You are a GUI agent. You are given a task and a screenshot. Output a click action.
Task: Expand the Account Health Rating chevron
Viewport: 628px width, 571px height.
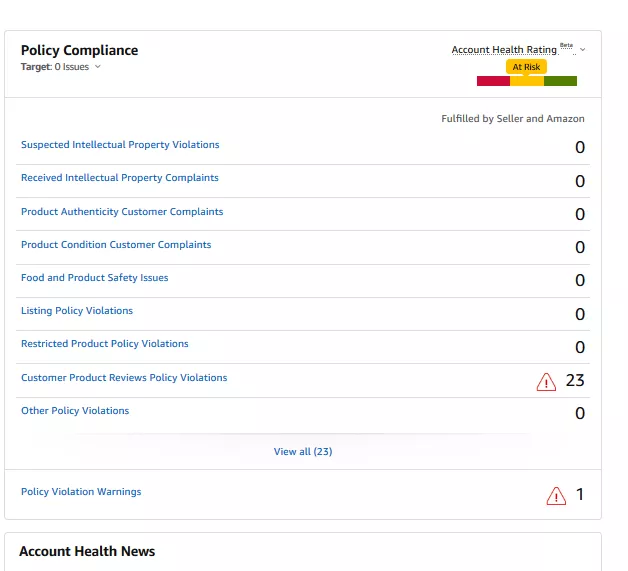click(583, 50)
